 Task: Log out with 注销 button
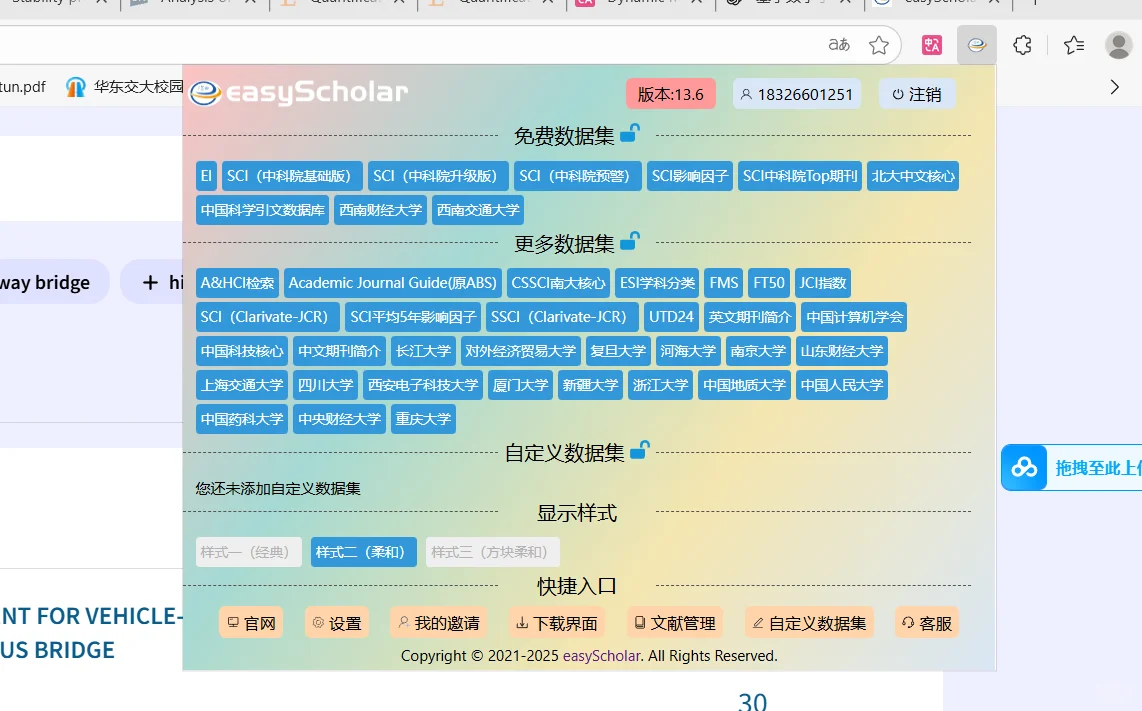[917, 94]
